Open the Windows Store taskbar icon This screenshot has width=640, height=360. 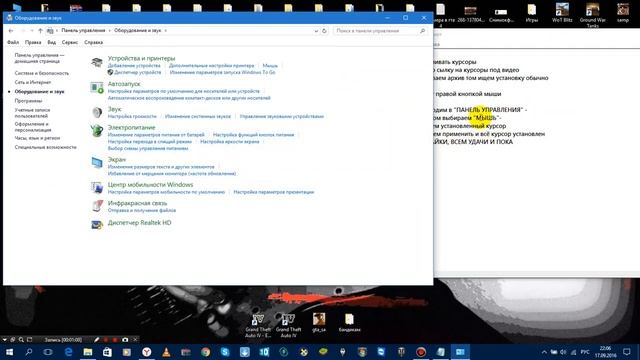coord(107,352)
